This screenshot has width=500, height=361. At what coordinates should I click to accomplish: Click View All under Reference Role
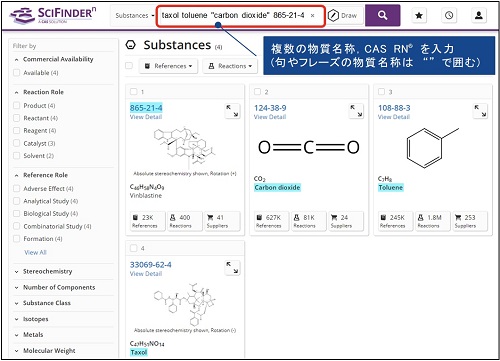35,252
